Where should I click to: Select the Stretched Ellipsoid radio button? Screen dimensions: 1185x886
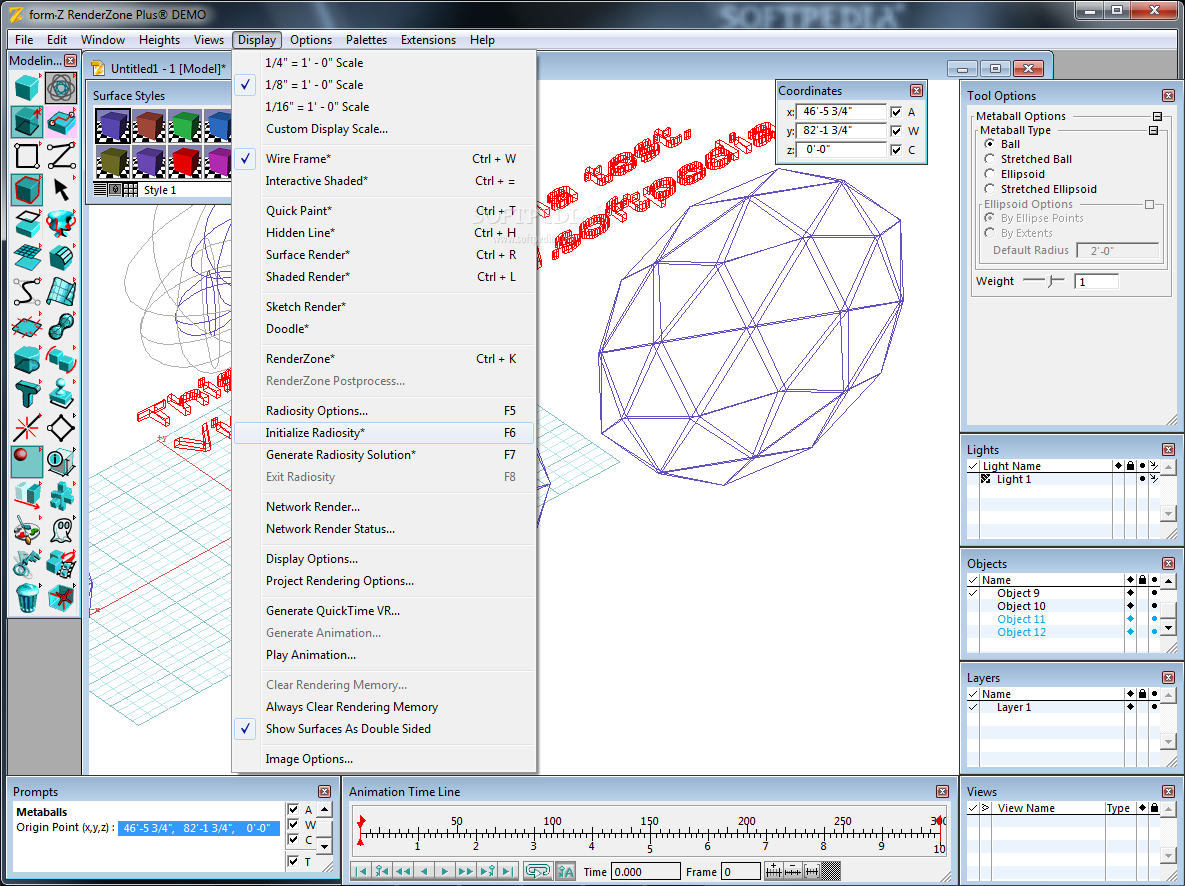(989, 189)
